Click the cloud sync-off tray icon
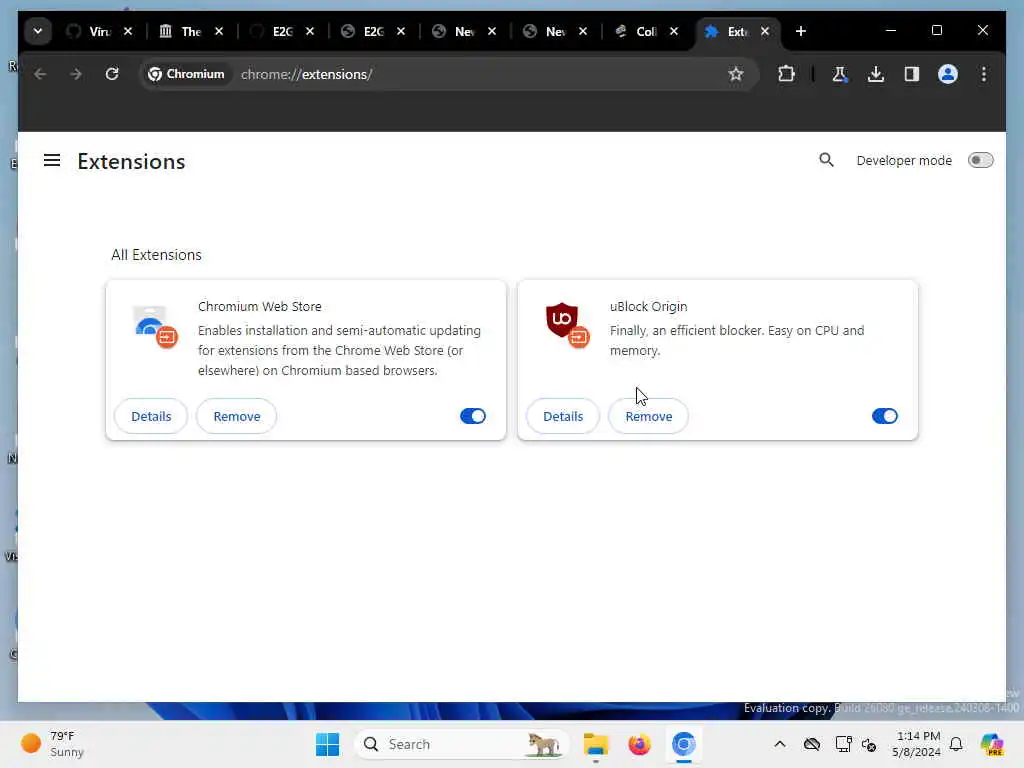Image resolution: width=1024 pixels, height=768 pixels. point(812,744)
